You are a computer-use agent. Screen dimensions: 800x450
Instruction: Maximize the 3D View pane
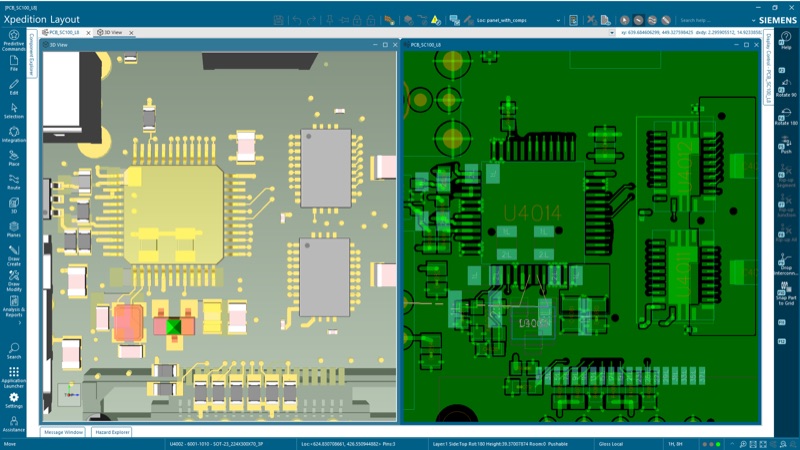click(x=385, y=45)
